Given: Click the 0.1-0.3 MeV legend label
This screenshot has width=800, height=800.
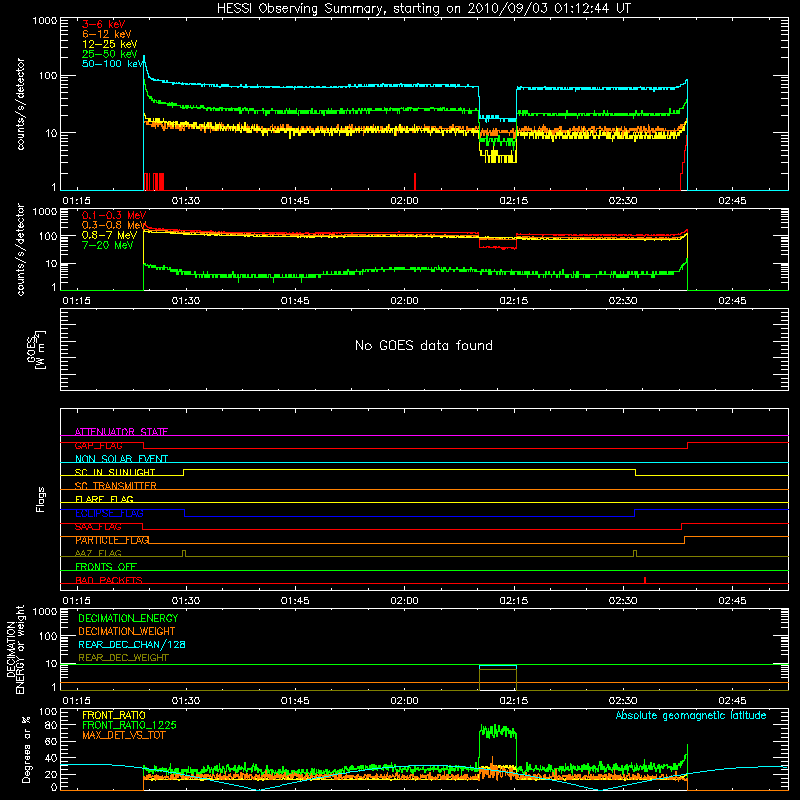Looking at the screenshot, I should pos(114,215).
